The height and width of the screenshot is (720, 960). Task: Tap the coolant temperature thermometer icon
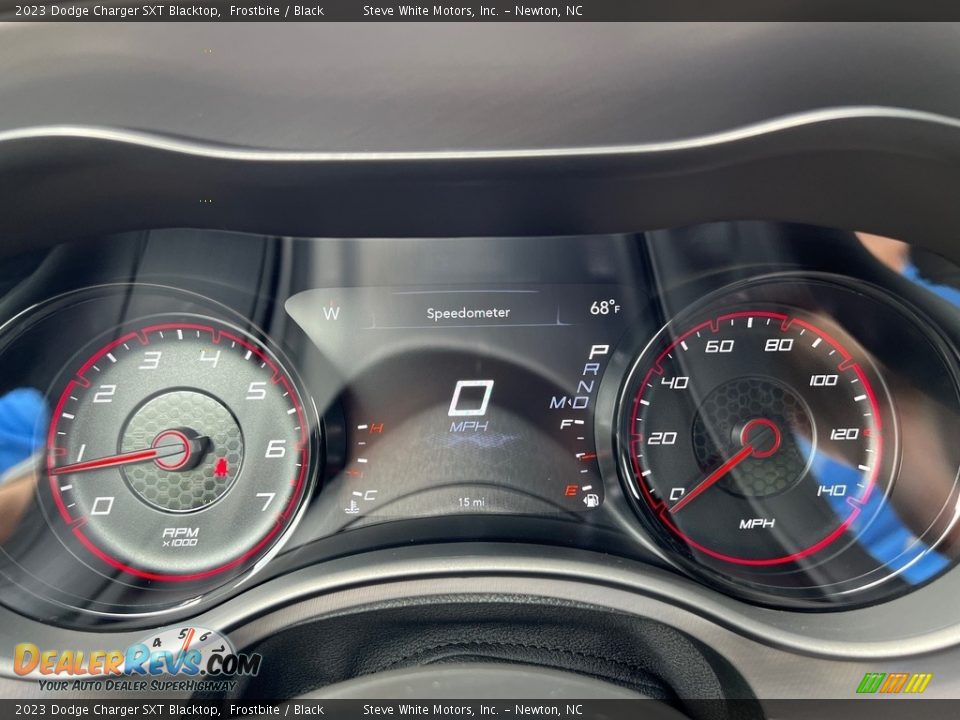click(352, 506)
